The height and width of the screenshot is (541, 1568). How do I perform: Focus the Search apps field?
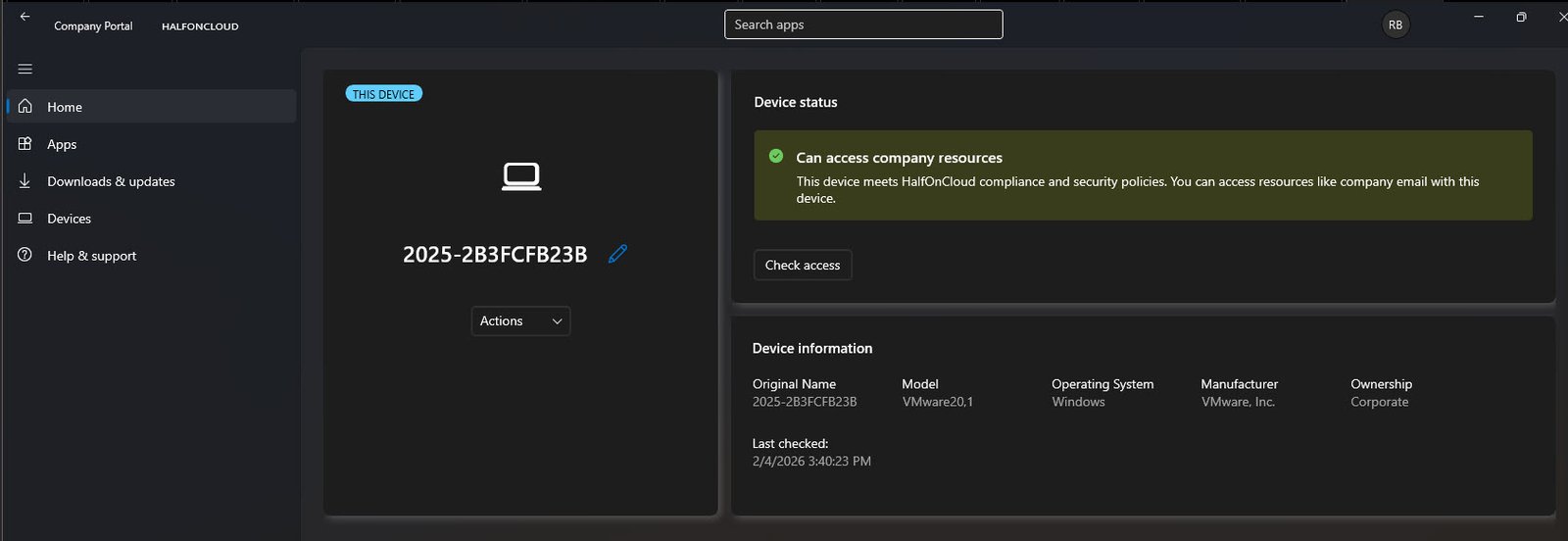[x=862, y=25]
